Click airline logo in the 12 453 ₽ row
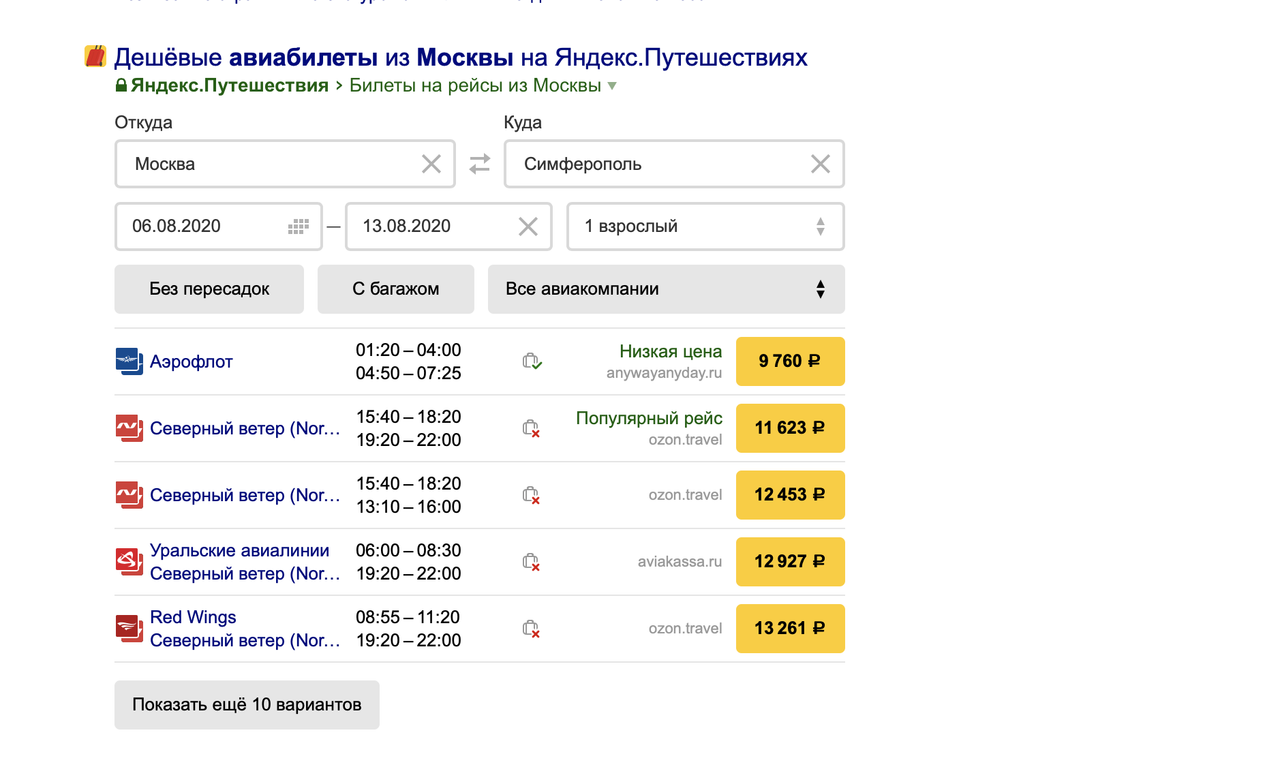This screenshot has width=1280, height=757. [x=129, y=495]
